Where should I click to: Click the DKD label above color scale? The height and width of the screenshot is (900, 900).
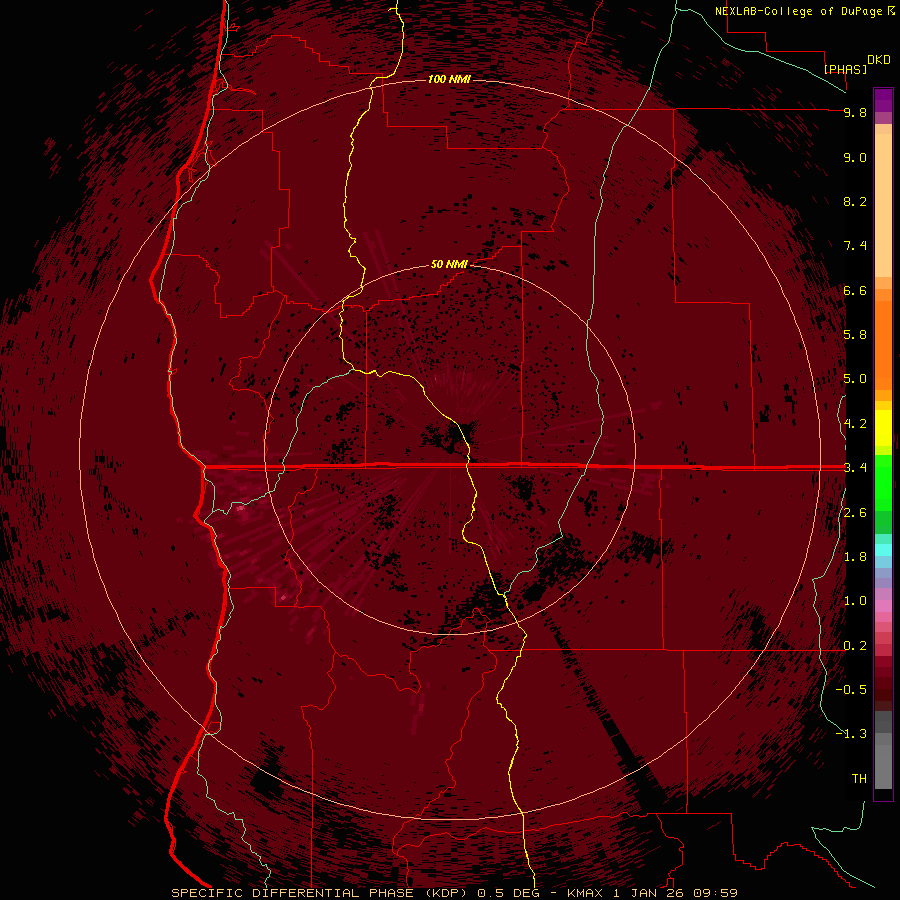click(879, 60)
